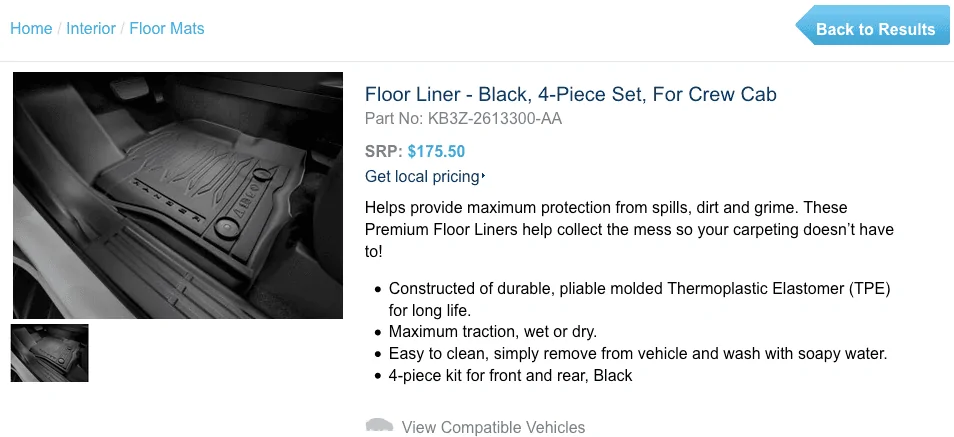Open Get local pricing link

tap(422, 177)
